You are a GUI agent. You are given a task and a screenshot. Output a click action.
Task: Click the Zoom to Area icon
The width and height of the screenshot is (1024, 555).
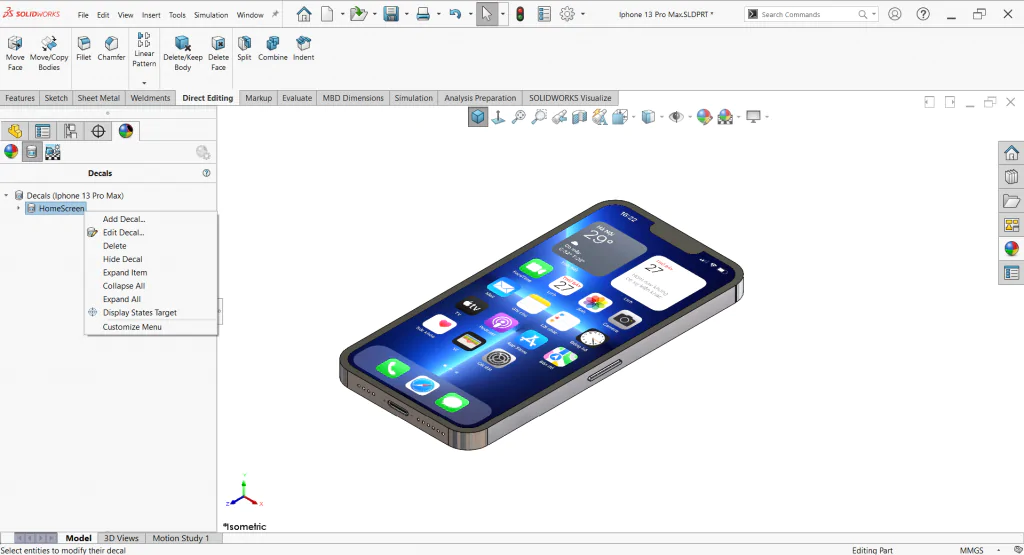tap(539, 117)
